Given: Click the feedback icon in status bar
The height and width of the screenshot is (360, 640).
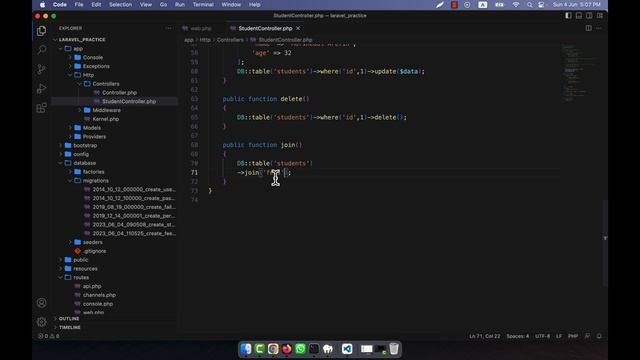Looking at the screenshot, I should (x=587, y=336).
